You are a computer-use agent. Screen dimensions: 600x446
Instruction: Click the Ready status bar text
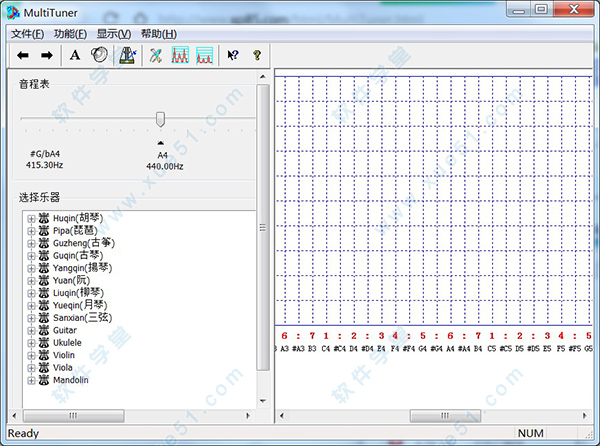click(23, 433)
